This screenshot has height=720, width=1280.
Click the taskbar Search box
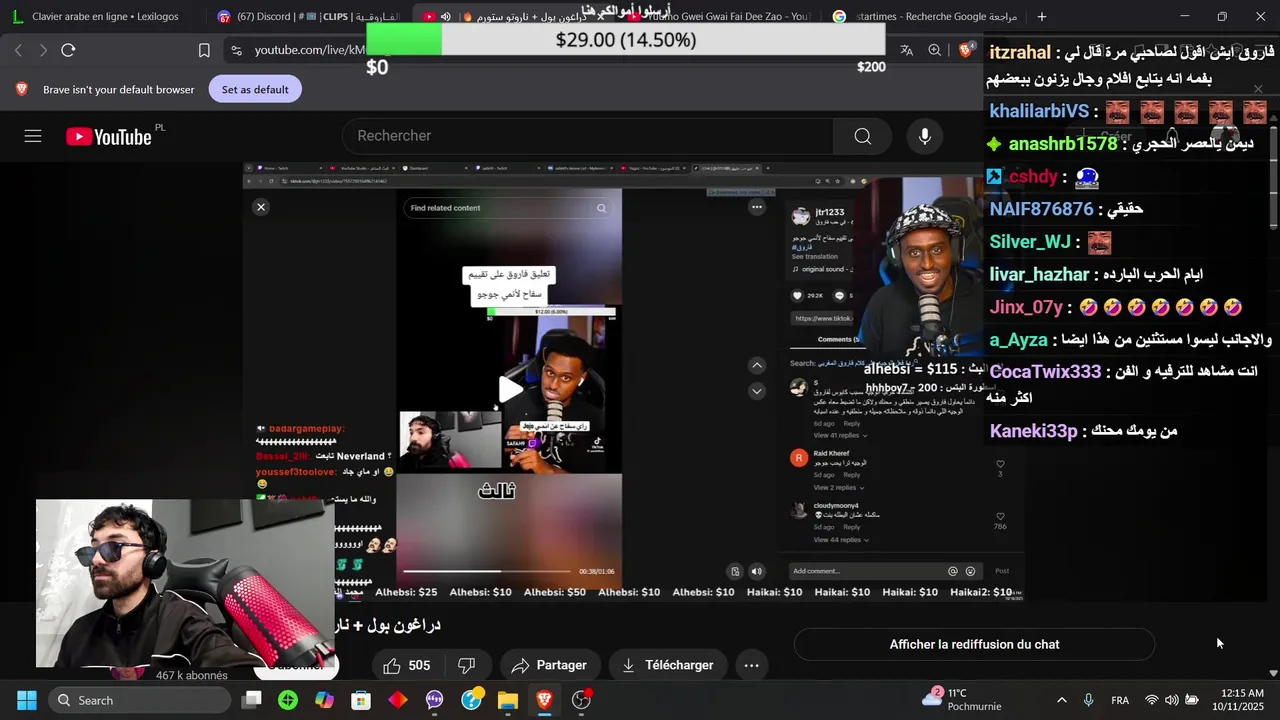(x=137, y=700)
